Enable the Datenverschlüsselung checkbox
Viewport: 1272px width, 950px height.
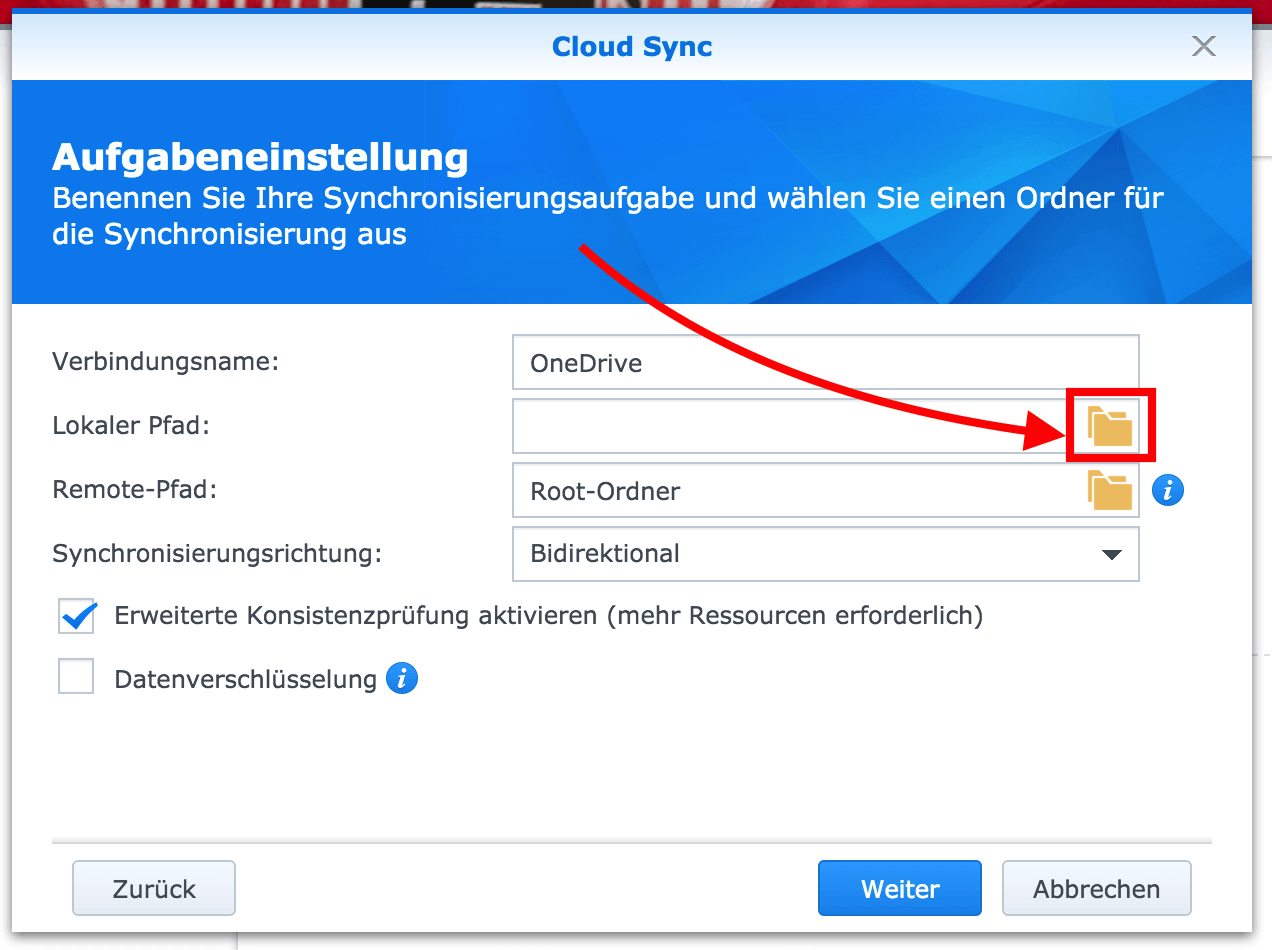click(x=77, y=678)
